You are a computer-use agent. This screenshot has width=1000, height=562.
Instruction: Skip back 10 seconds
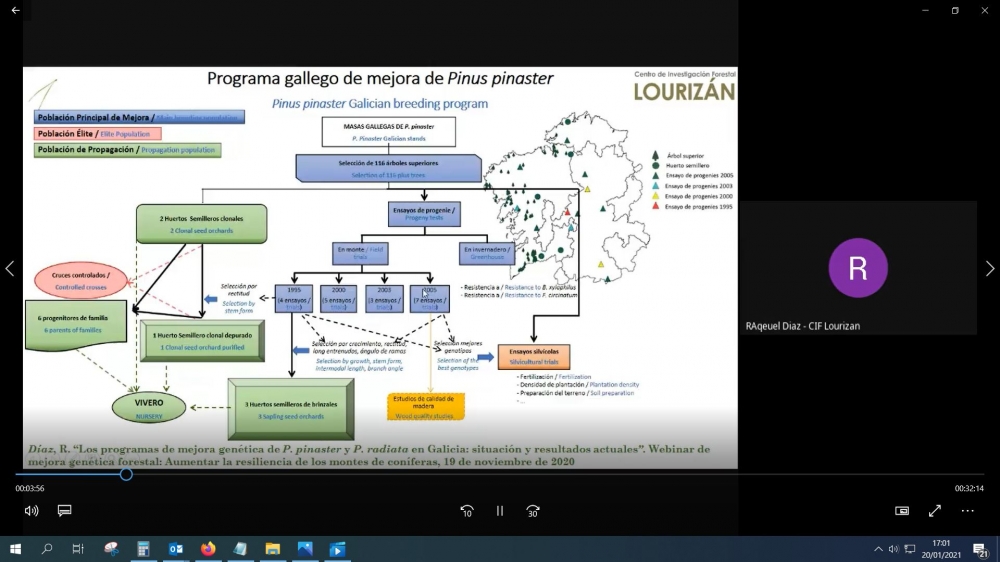tap(467, 511)
